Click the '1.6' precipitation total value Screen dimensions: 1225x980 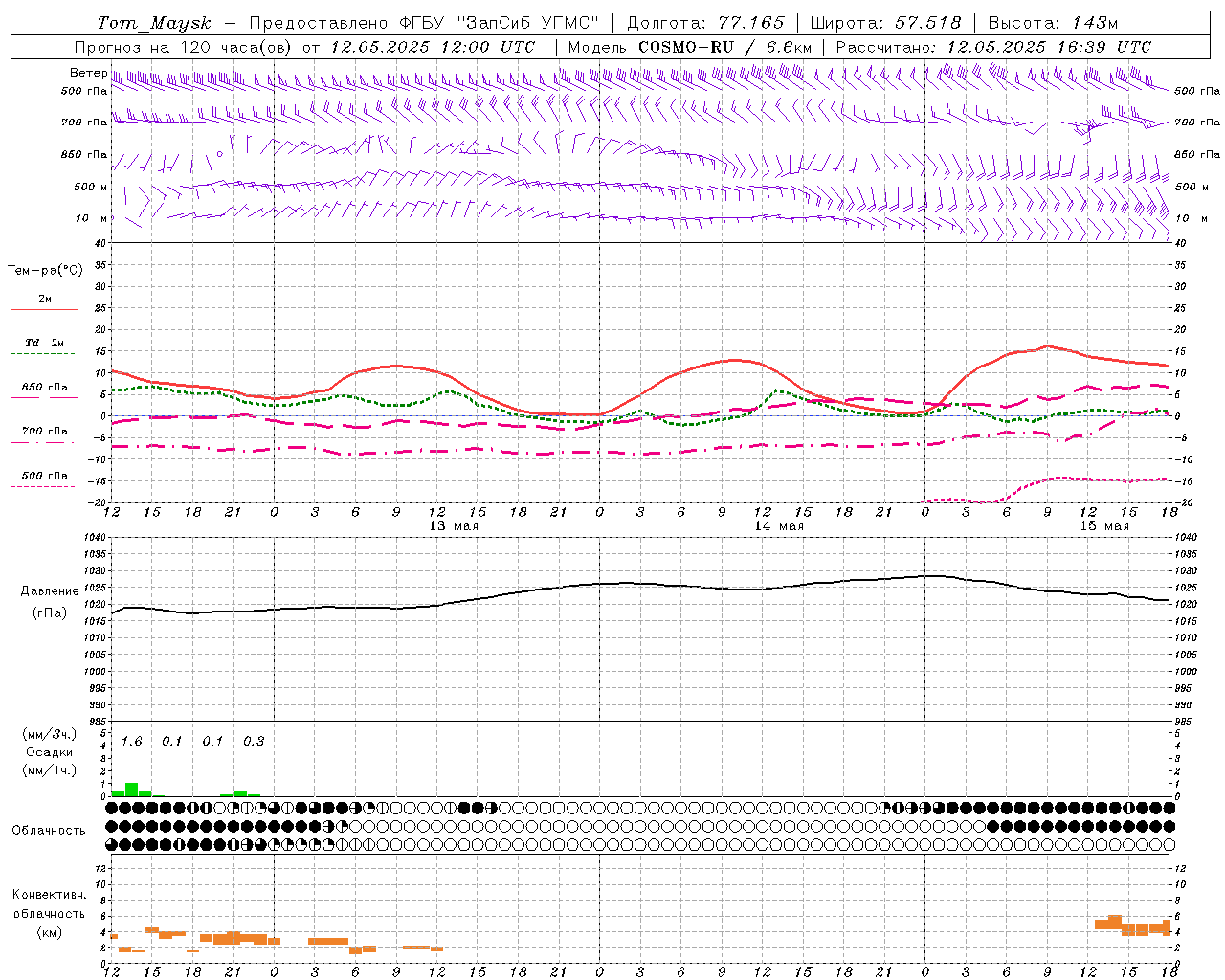pos(131,741)
